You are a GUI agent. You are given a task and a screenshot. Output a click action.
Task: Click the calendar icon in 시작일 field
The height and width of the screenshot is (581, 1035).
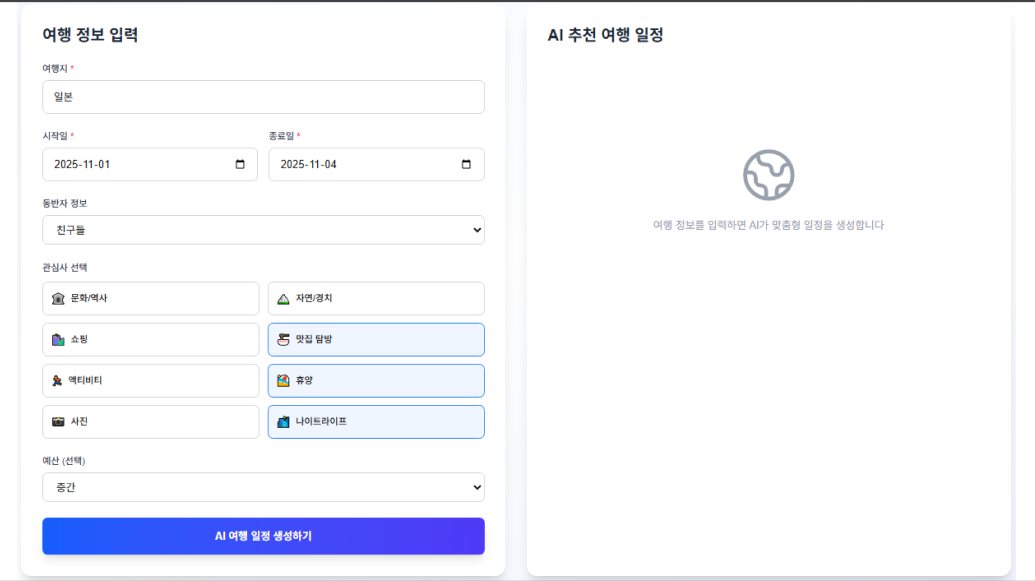[x=240, y=165]
